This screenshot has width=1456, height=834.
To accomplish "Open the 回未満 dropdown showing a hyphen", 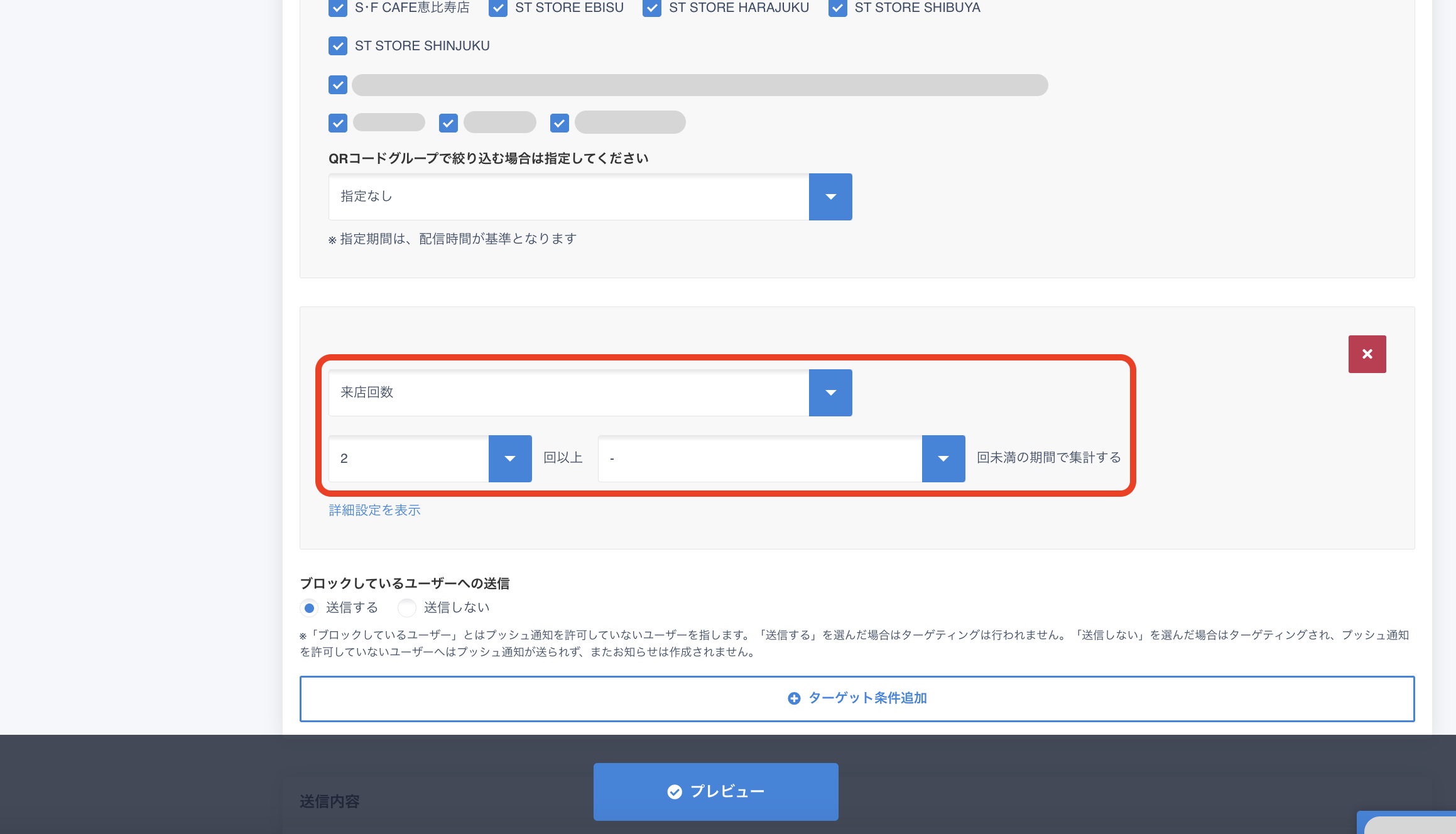I will (943, 458).
